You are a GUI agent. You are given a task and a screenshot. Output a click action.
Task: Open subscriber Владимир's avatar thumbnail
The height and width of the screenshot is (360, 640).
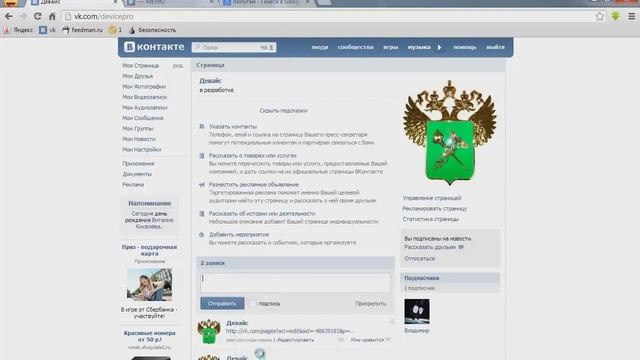(417, 311)
